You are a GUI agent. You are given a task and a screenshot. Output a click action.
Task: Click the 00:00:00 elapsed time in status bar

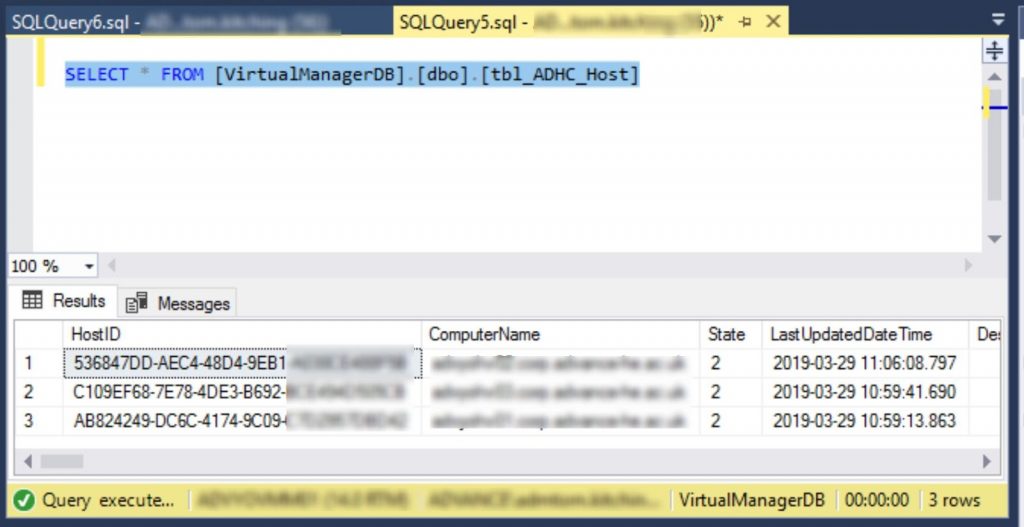click(876, 501)
